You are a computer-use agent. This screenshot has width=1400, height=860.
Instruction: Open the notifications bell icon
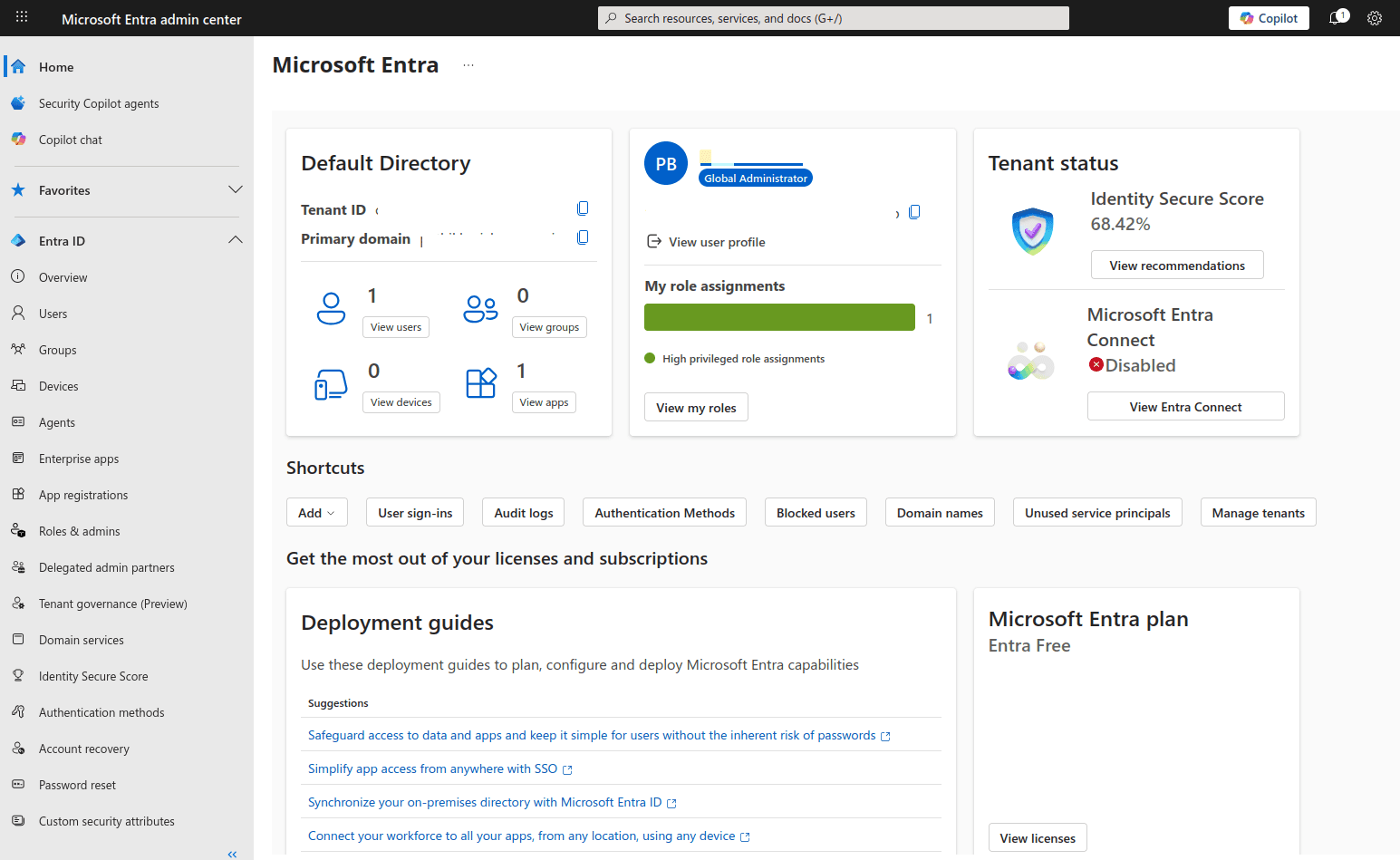click(x=1337, y=18)
